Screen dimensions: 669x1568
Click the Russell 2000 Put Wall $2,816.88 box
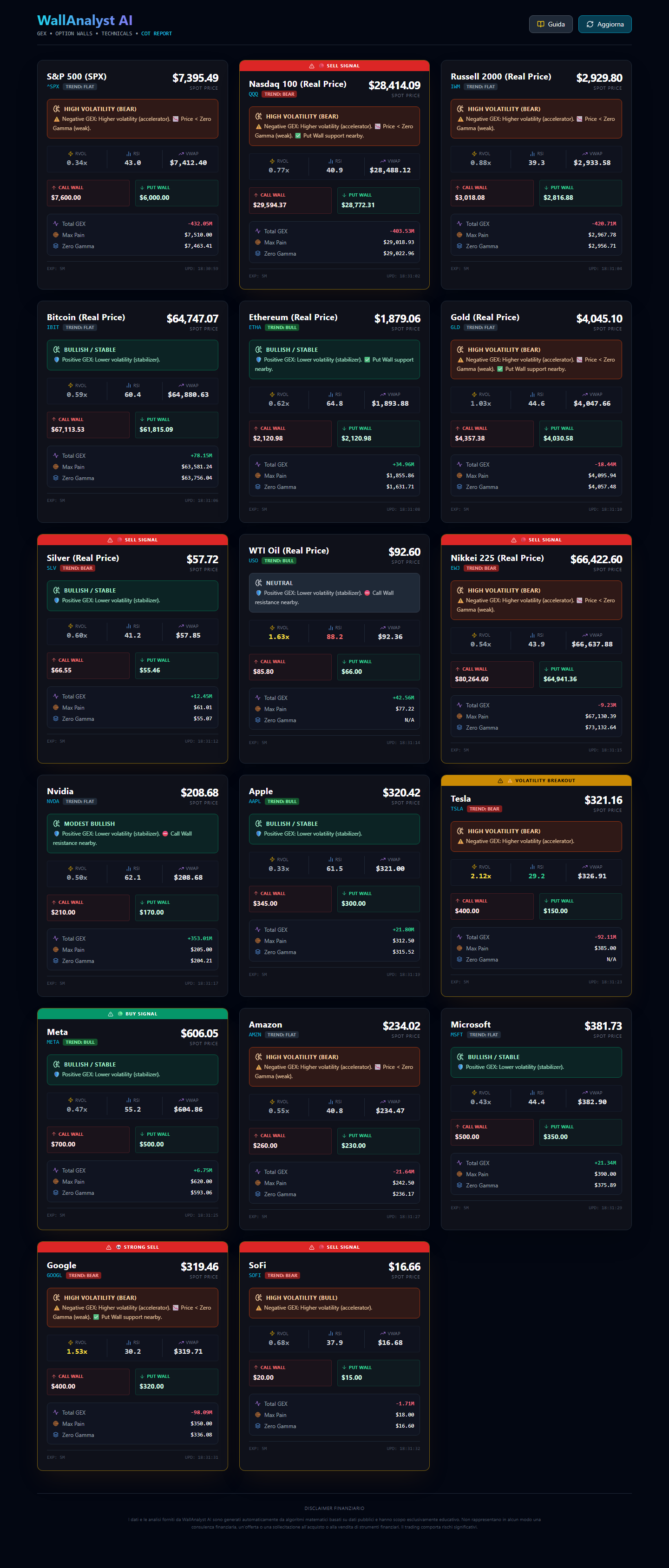[x=580, y=193]
